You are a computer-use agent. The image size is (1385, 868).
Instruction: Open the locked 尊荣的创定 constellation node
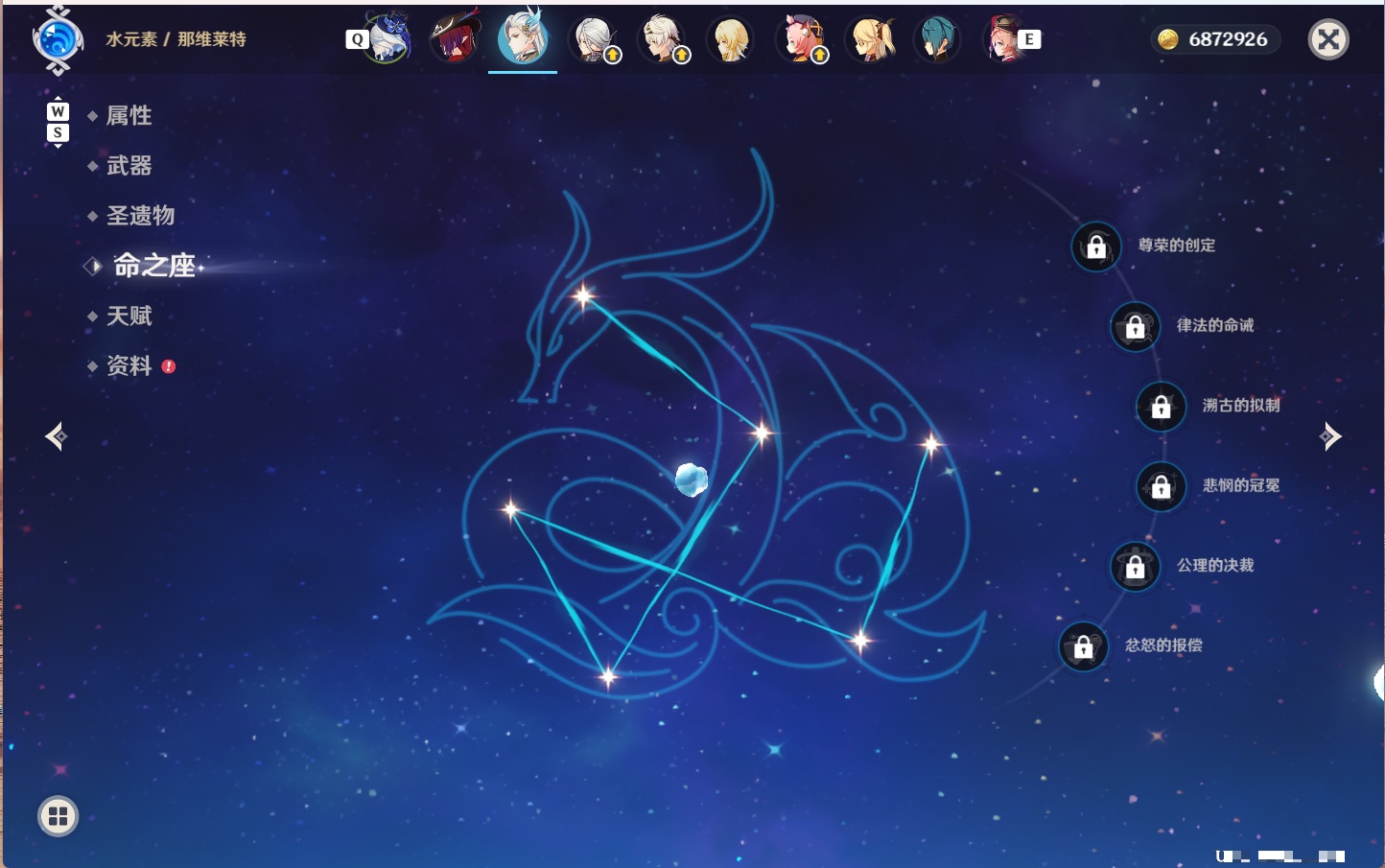[1096, 246]
